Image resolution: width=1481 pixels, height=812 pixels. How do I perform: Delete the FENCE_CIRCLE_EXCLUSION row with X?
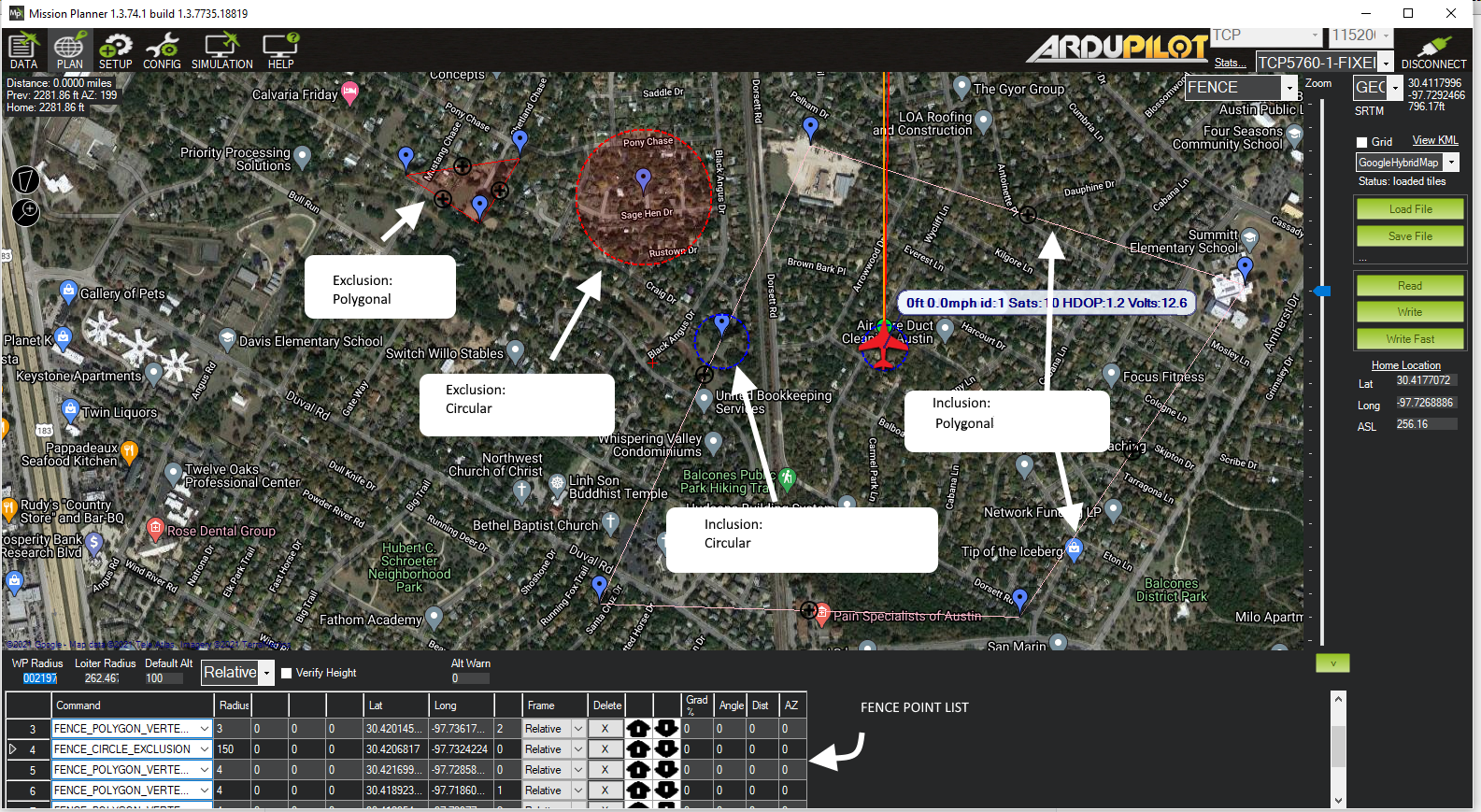tap(605, 749)
